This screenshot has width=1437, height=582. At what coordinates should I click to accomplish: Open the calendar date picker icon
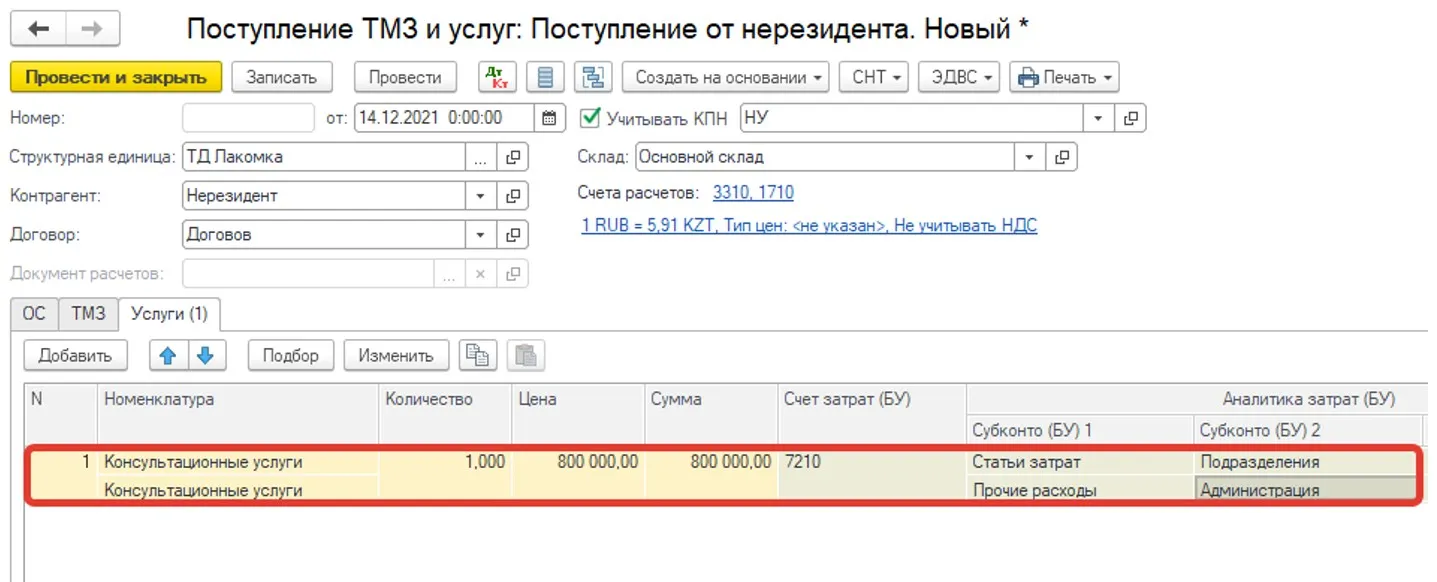[549, 118]
